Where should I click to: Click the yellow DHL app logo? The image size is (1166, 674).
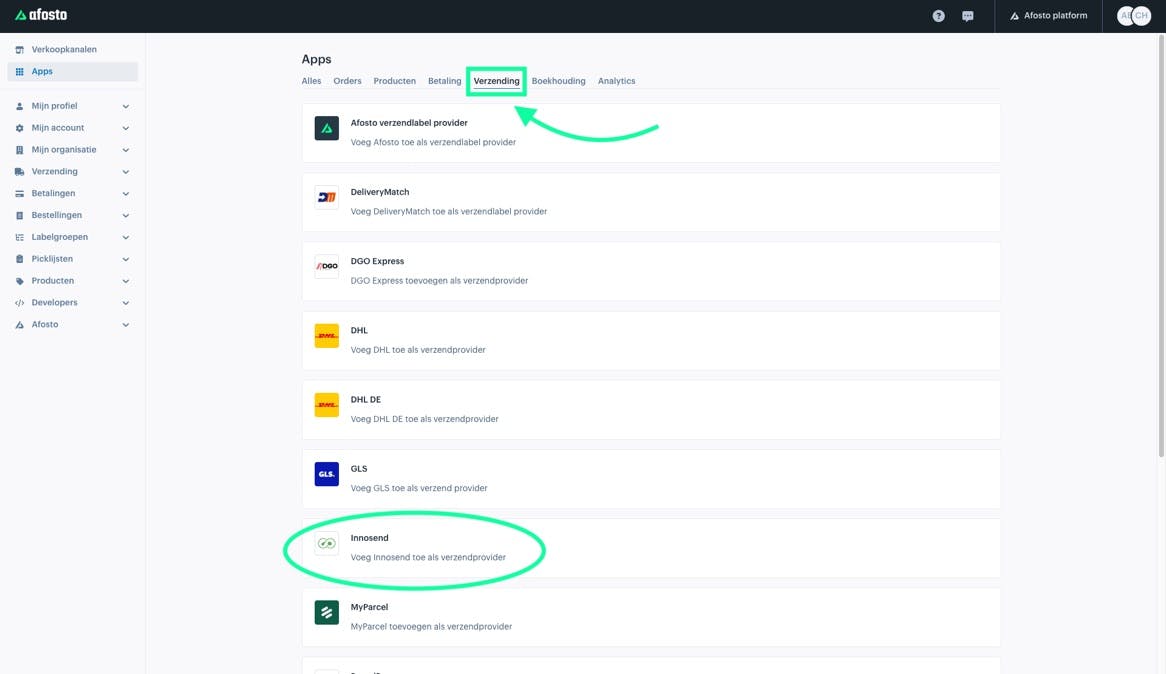coord(326,336)
